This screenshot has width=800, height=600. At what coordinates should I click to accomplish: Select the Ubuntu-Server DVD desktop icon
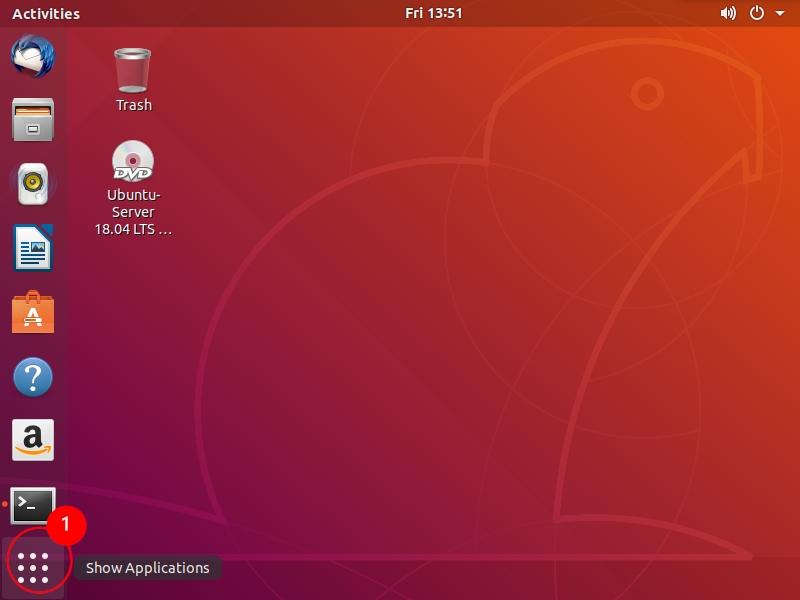coord(133,161)
